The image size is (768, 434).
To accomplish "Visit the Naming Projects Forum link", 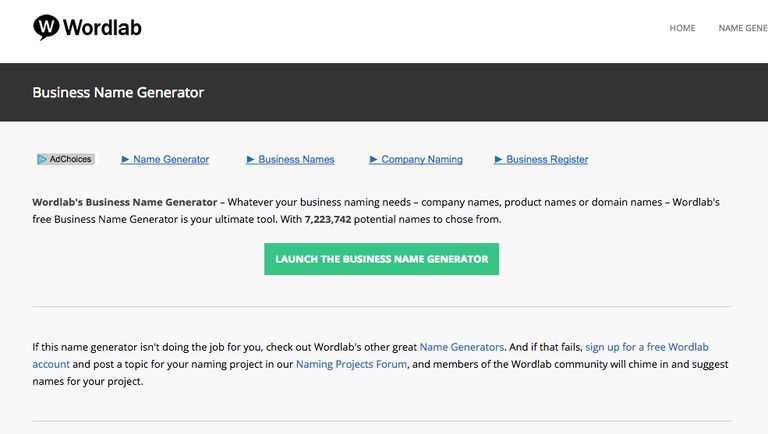I will 351,364.
